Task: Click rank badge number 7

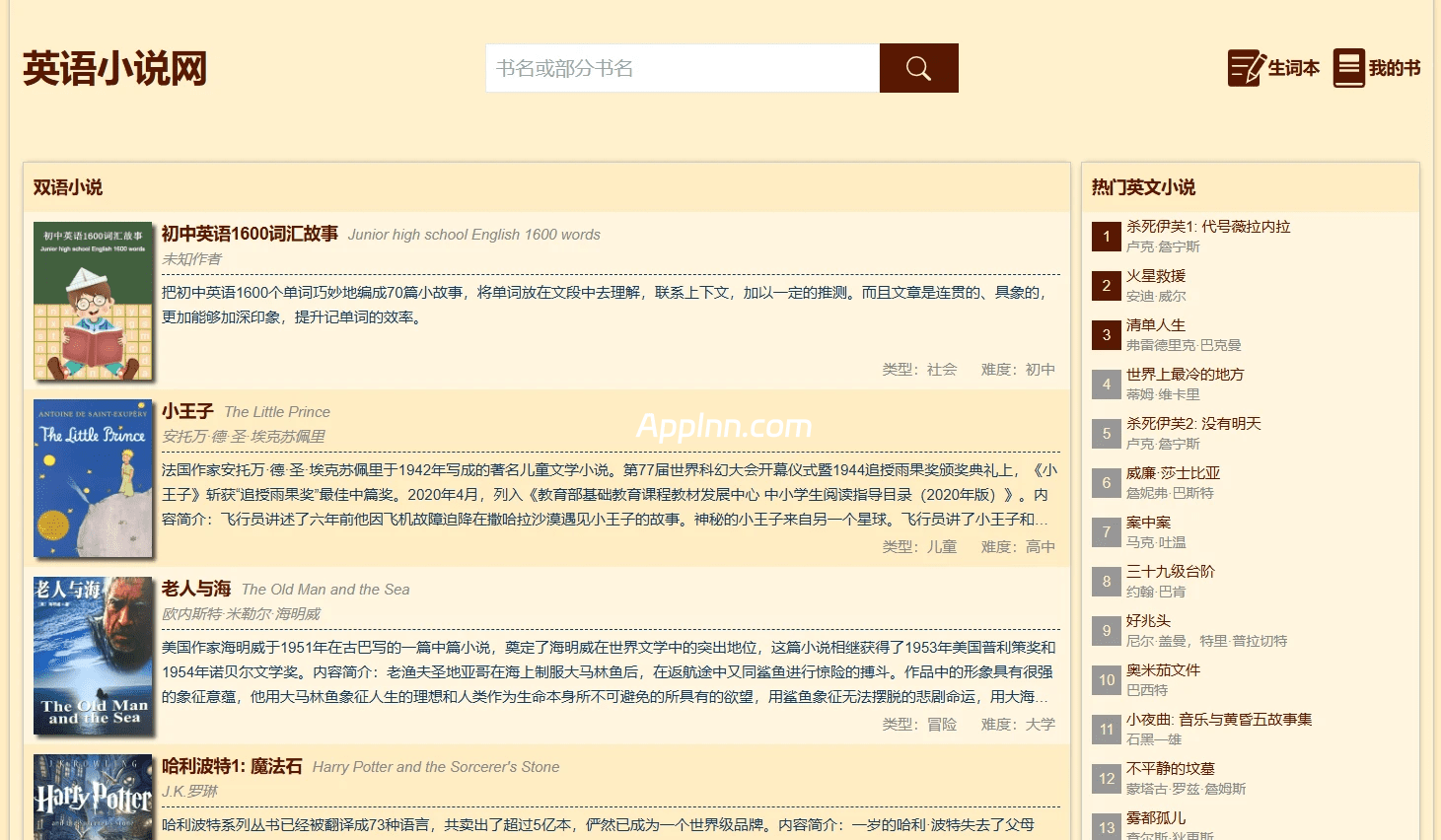Action: 1107,532
